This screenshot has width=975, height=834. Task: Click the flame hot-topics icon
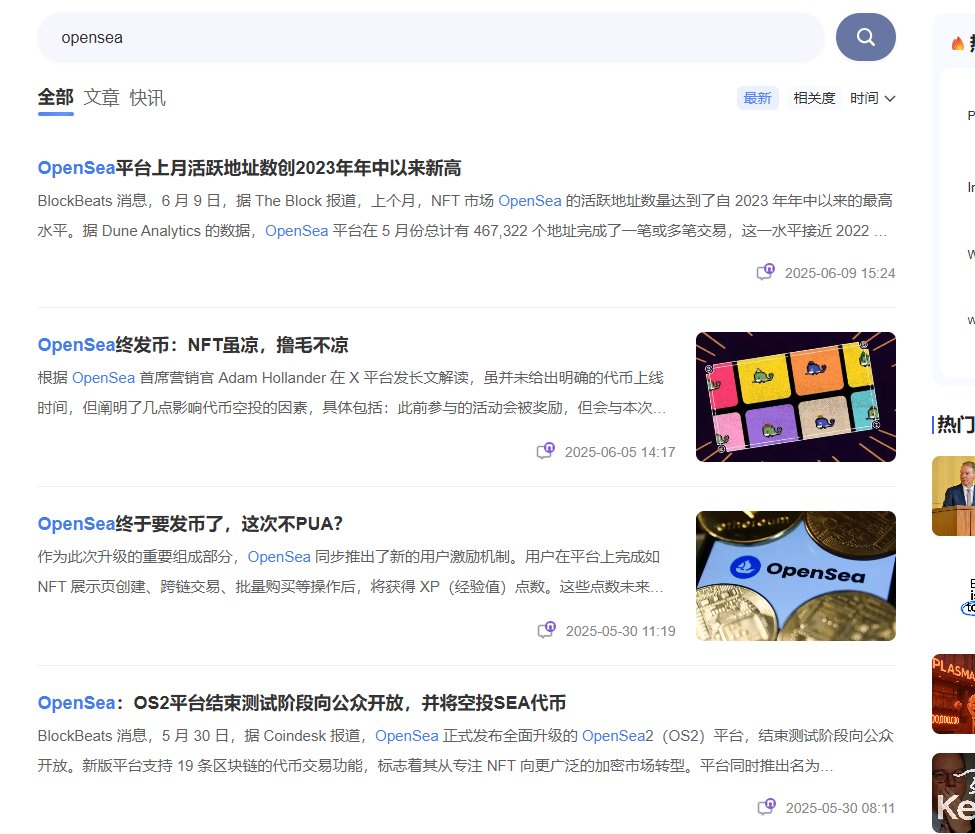(958, 43)
